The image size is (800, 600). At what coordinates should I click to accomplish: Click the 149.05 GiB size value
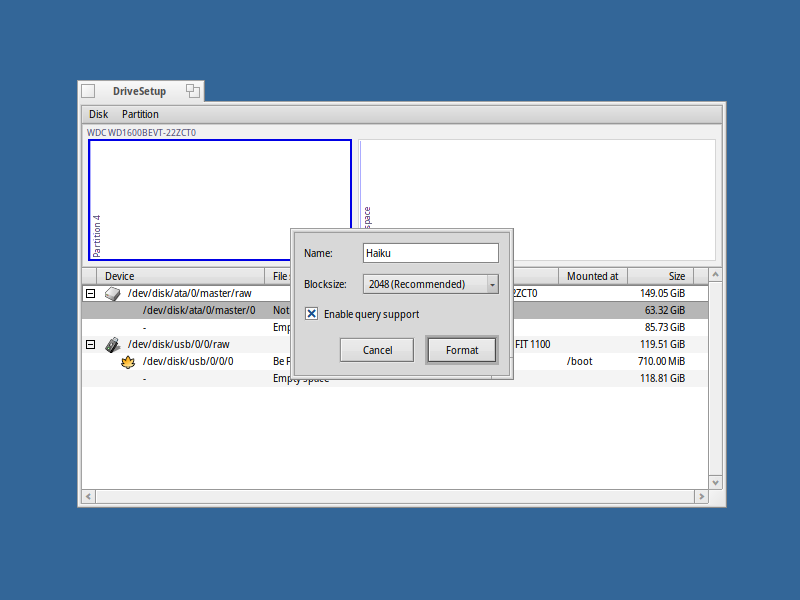click(x=662, y=293)
